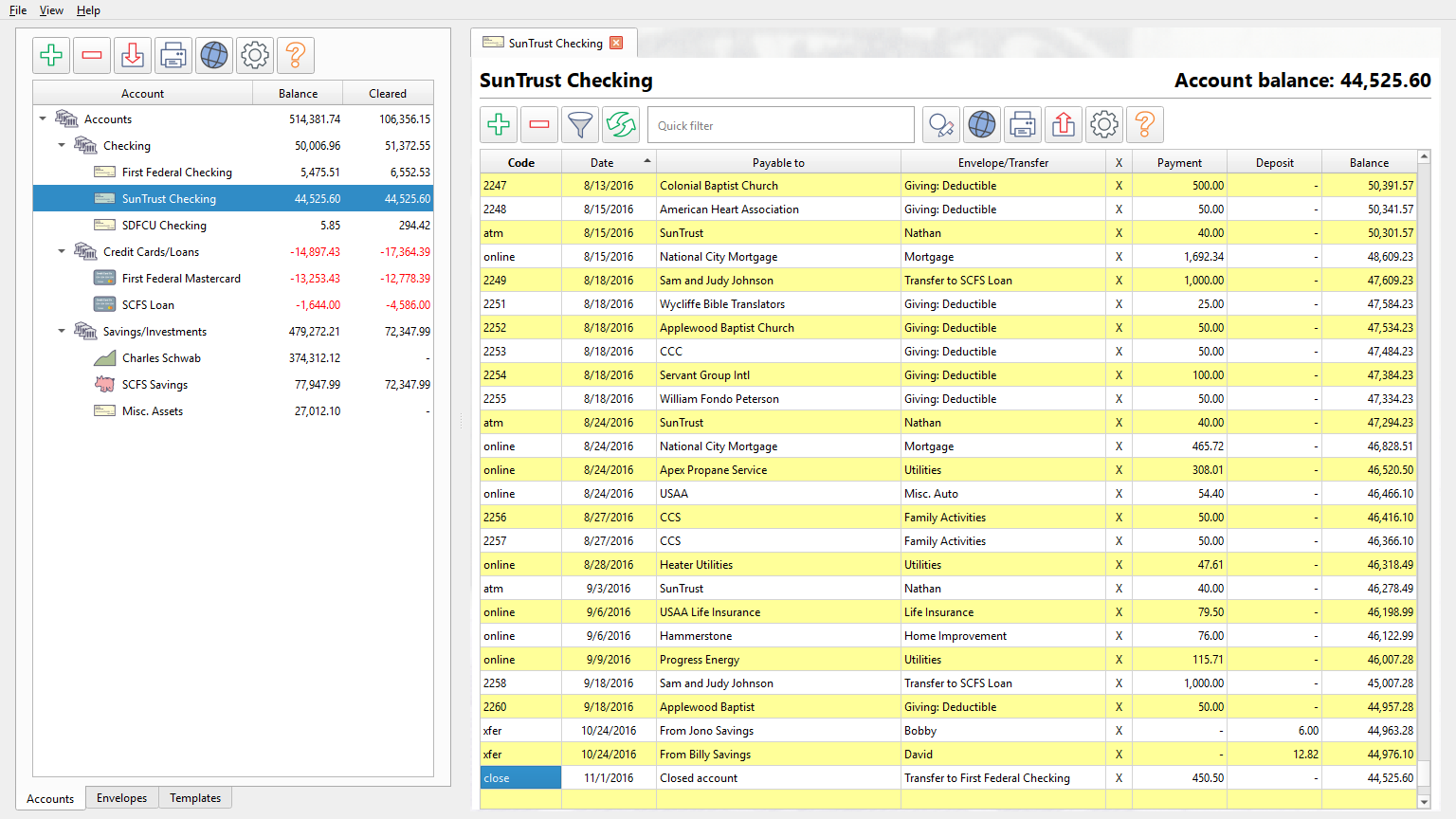Viewport: 1456px width, 819px height.
Task: Click the globe icon in the register toolbar
Action: 982,124
